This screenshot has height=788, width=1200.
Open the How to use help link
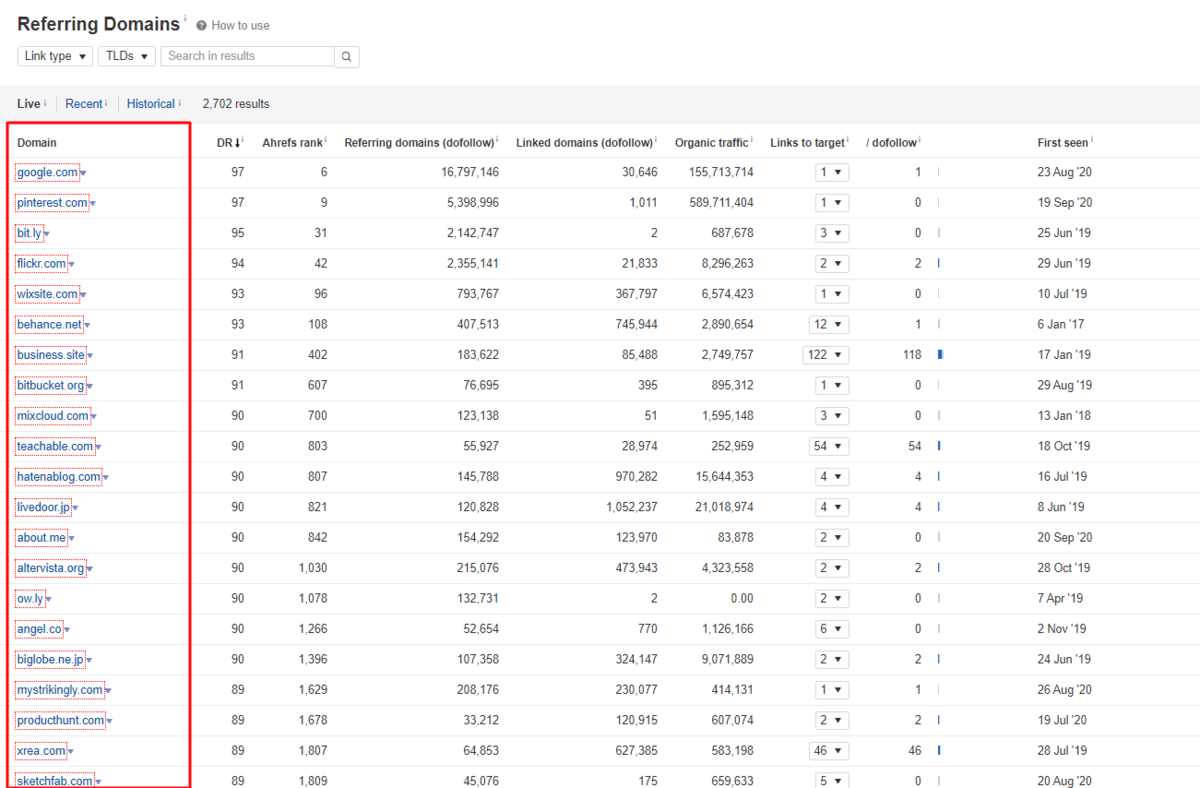tap(240, 26)
